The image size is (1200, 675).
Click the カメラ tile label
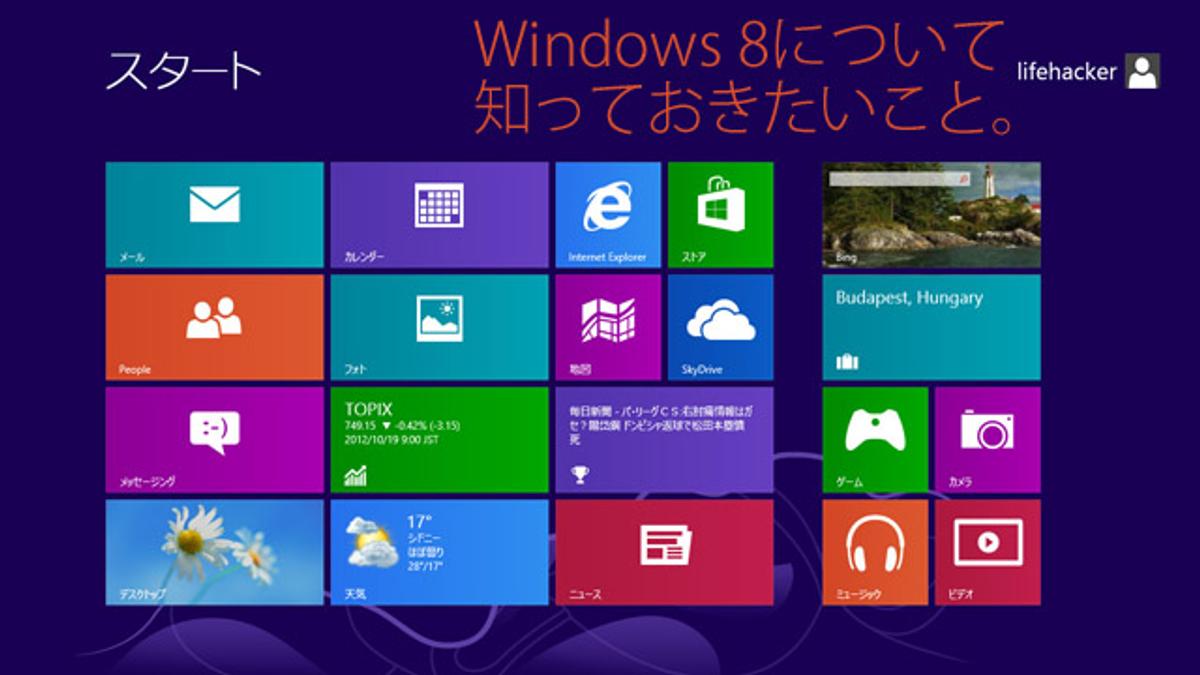960,482
